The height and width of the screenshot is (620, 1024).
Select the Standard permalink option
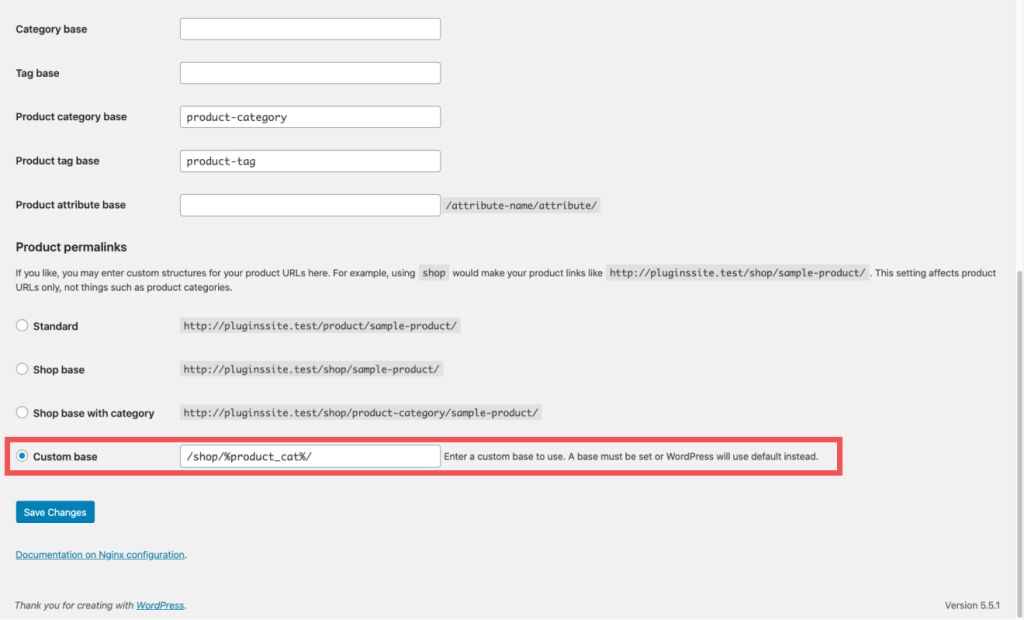point(21,325)
